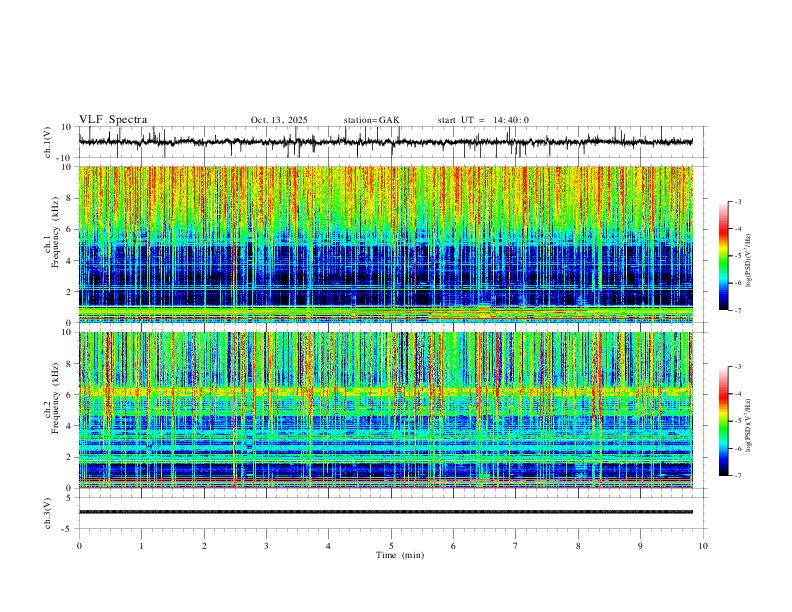Click the 'ch.1(V)' waveform axis label
This screenshot has height=612, width=792.
[48, 142]
